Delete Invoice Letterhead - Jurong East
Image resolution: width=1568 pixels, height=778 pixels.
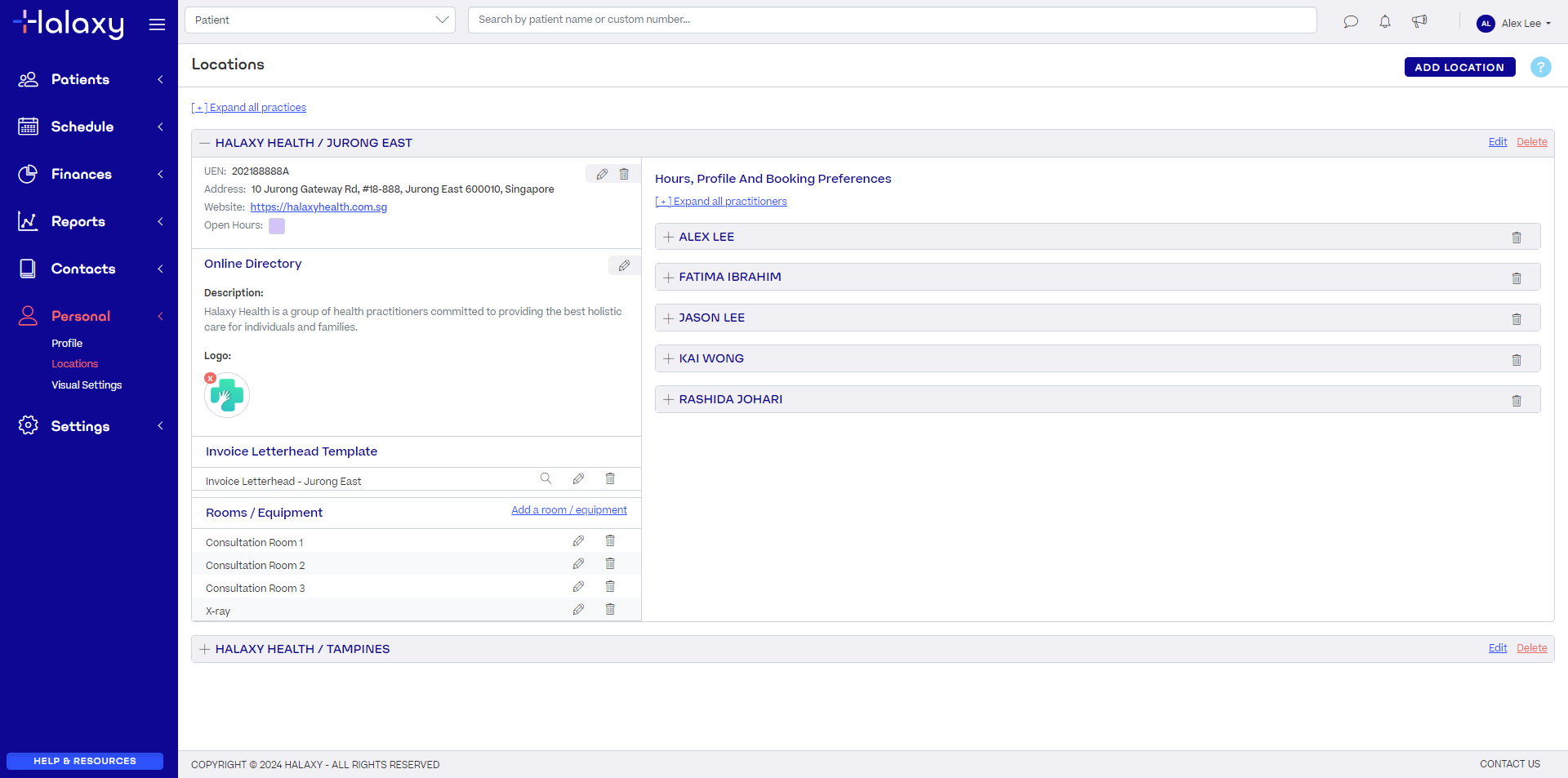[x=610, y=478]
